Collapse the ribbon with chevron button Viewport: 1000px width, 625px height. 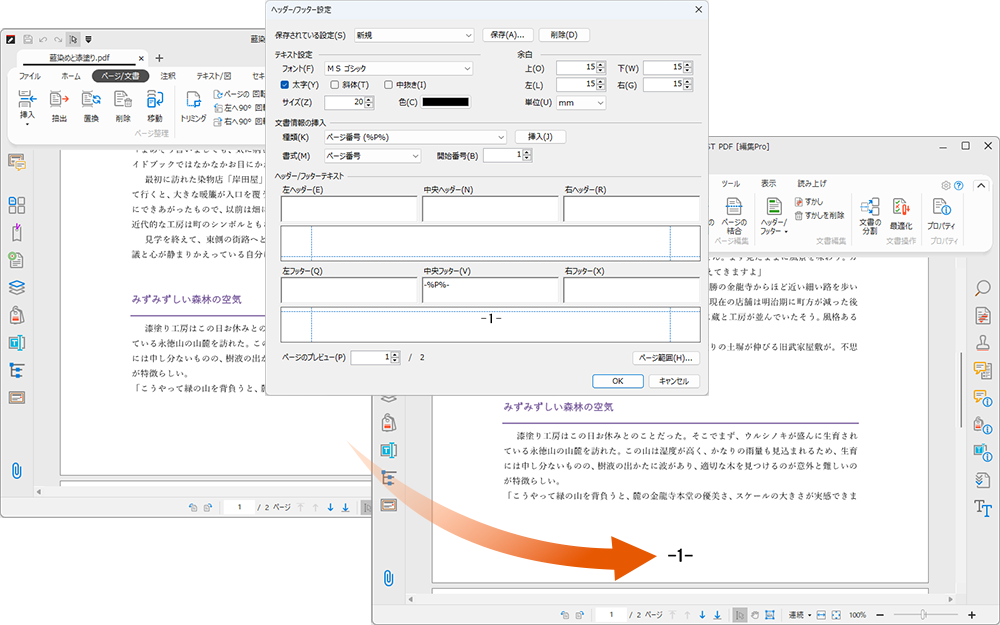(980, 186)
